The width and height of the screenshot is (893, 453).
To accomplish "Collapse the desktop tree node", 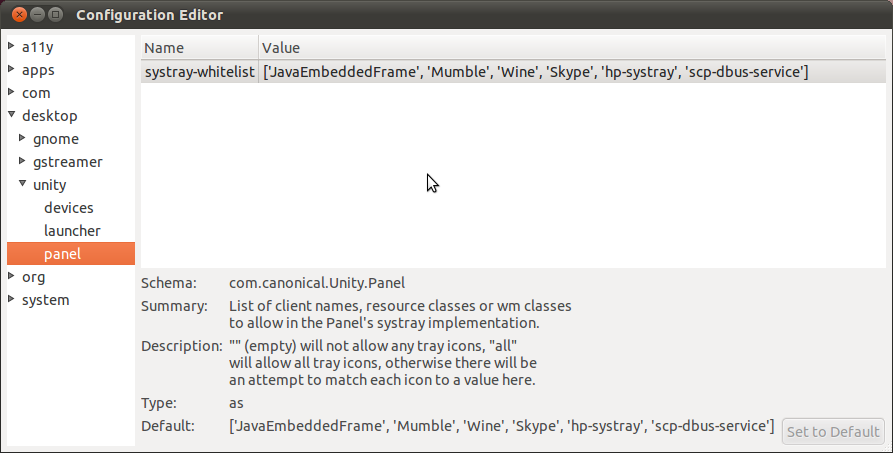I will (x=11, y=116).
